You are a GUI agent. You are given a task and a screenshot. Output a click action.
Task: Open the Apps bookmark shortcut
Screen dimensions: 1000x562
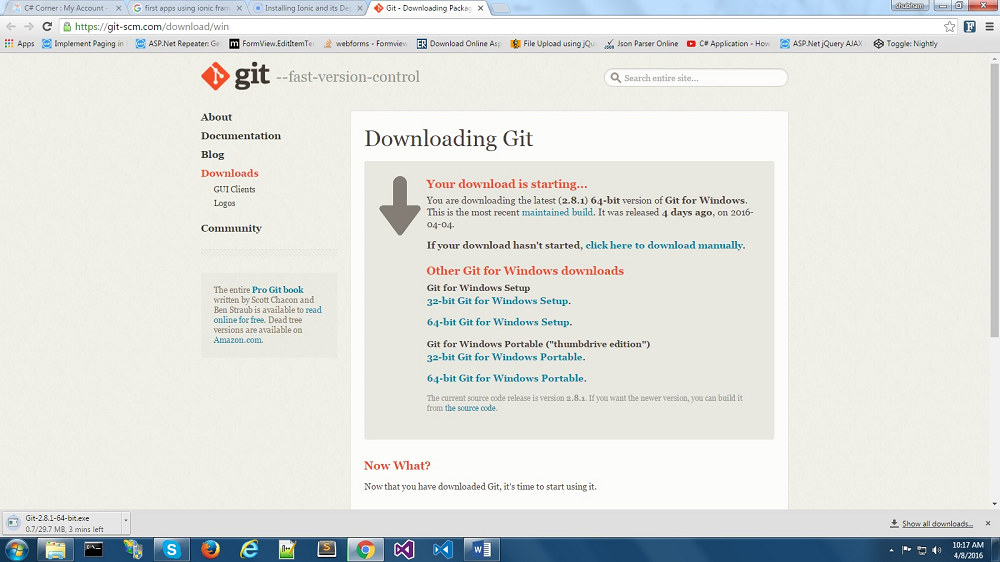click(19, 43)
